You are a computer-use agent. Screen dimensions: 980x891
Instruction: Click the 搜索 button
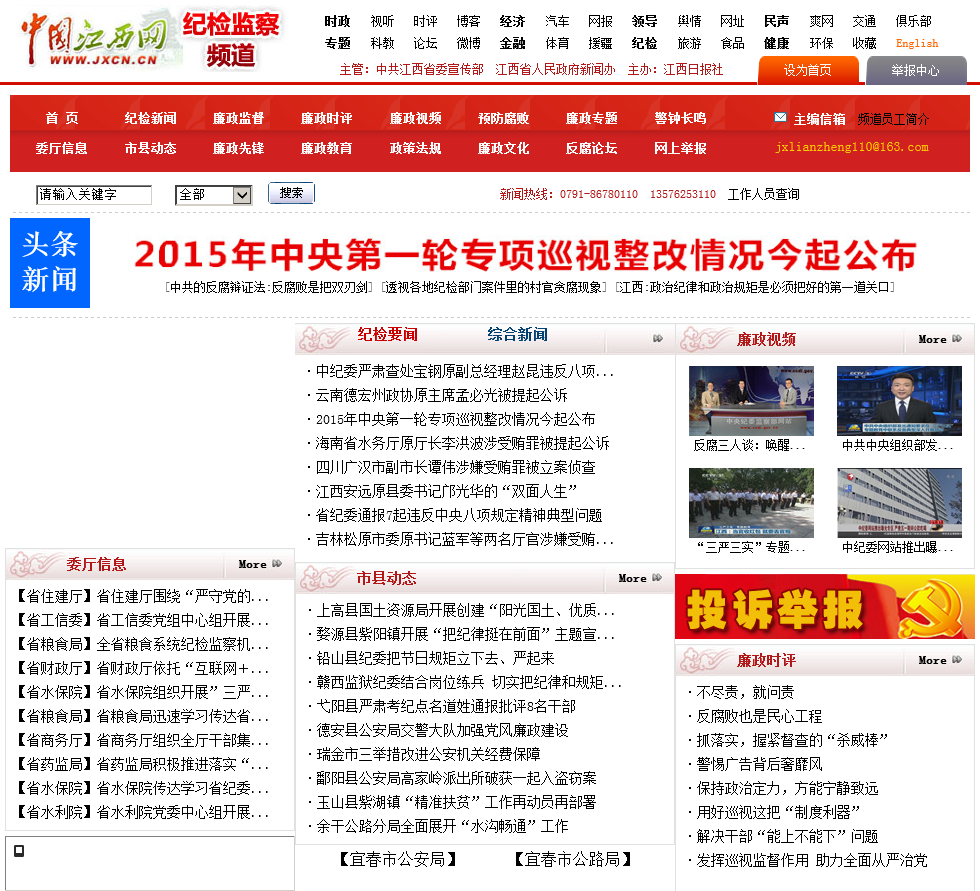click(x=291, y=193)
